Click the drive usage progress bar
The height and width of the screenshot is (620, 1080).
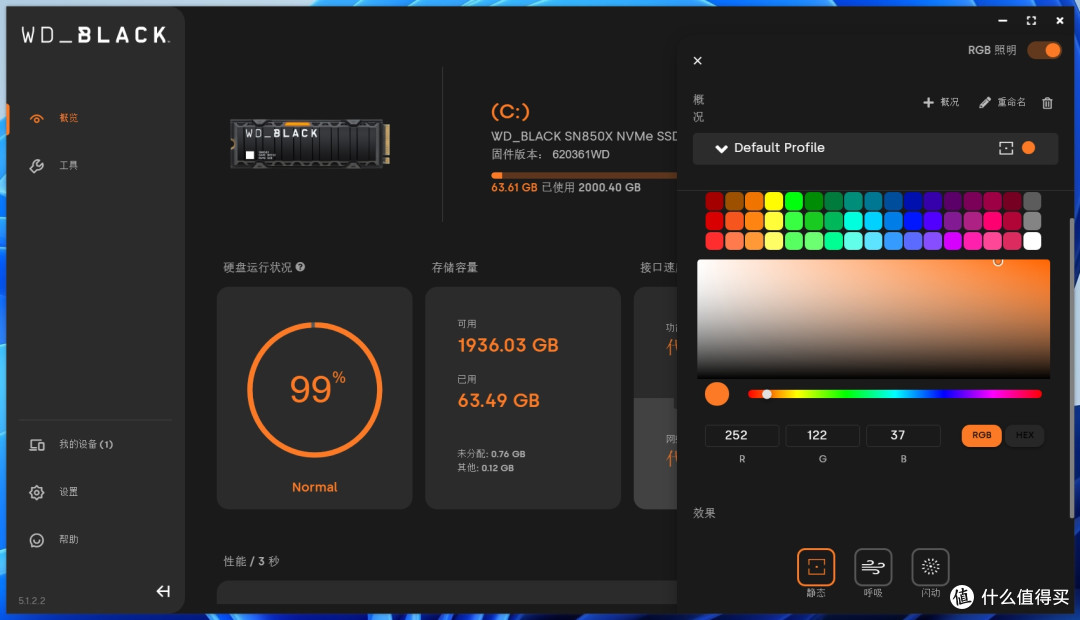click(x=584, y=175)
